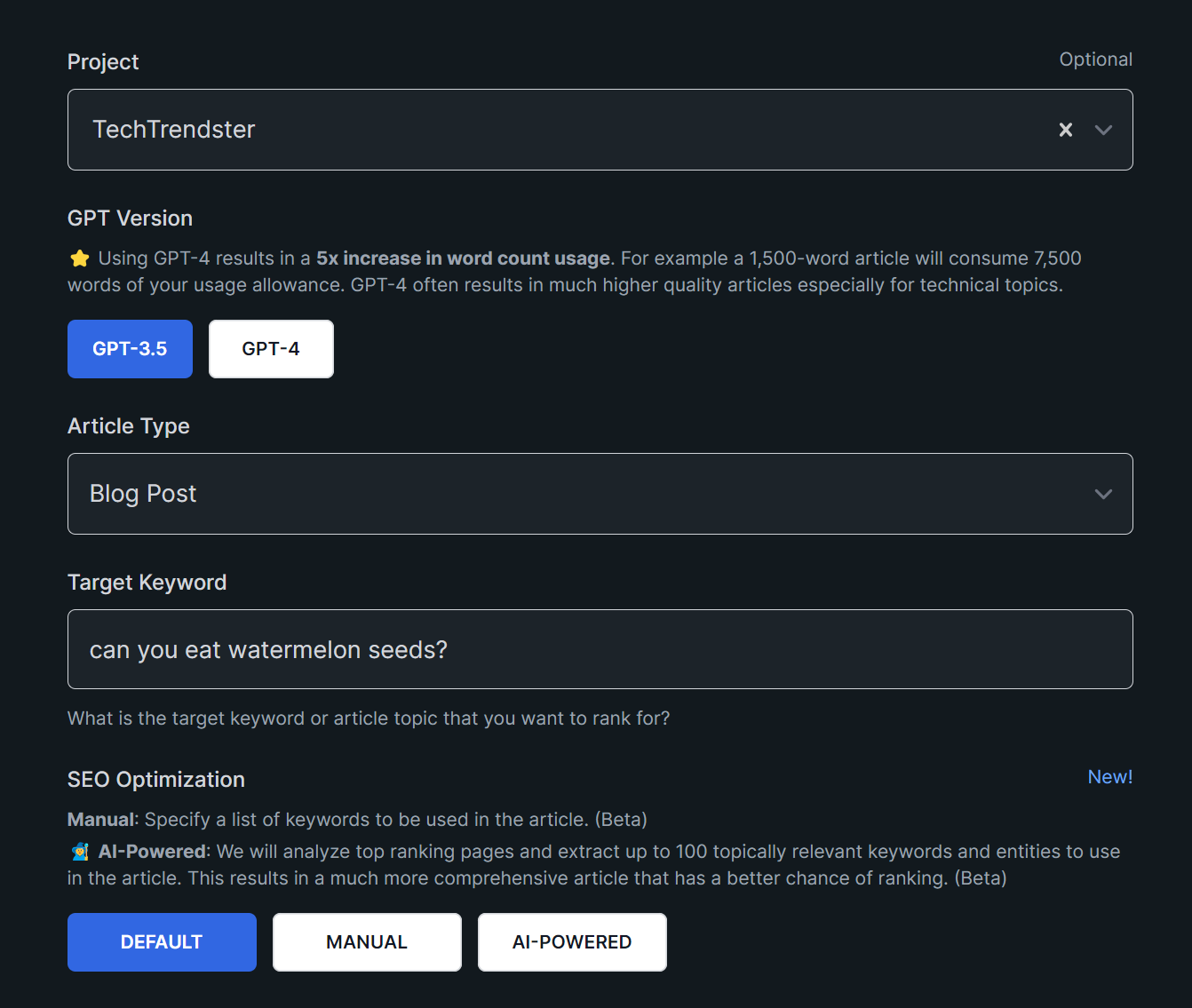Image resolution: width=1192 pixels, height=1008 pixels.
Task: Open the Project dropdown chevron
Action: [x=1103, y=130]
